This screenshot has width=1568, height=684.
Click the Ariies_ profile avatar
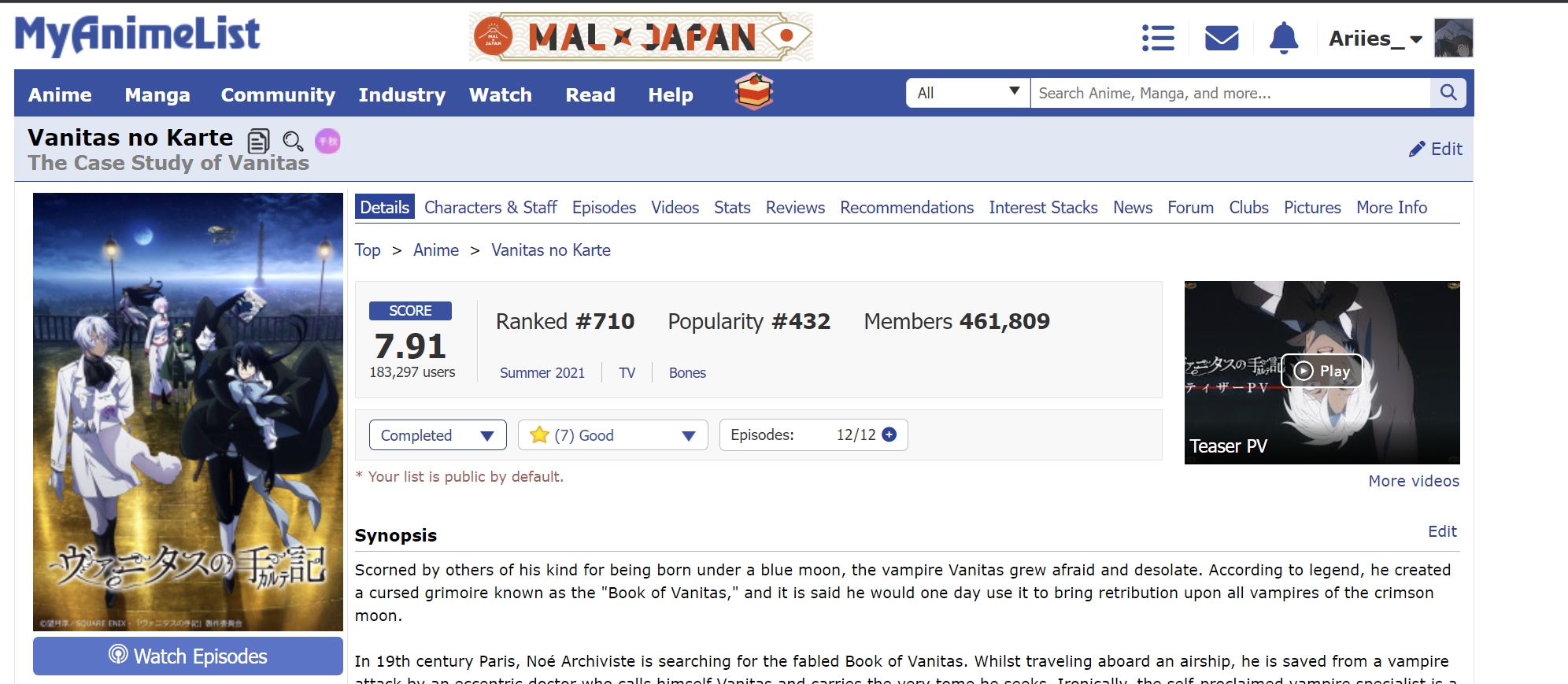point(1453,38)
